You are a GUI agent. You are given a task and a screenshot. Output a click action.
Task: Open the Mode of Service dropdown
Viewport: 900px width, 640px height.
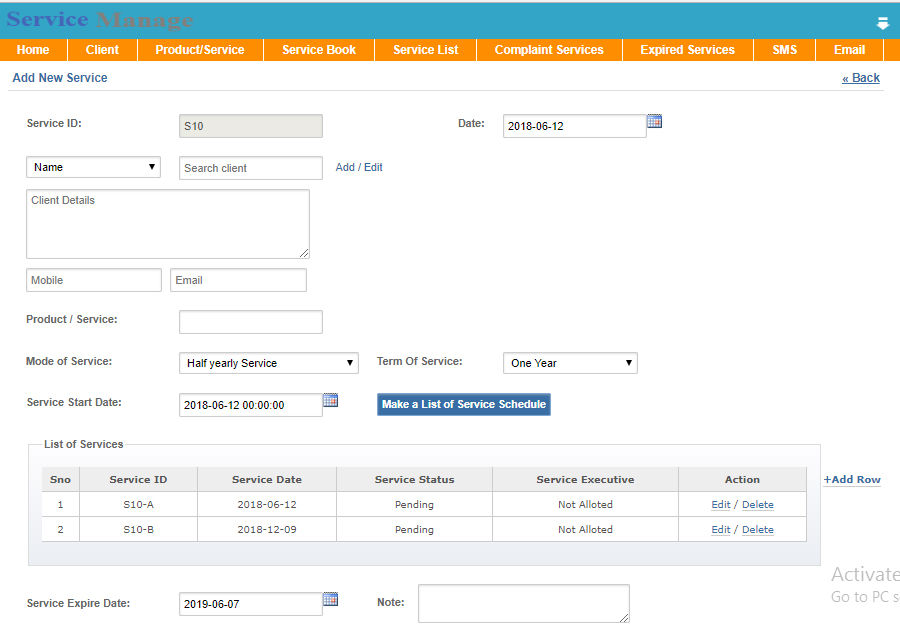click(268, 363)
